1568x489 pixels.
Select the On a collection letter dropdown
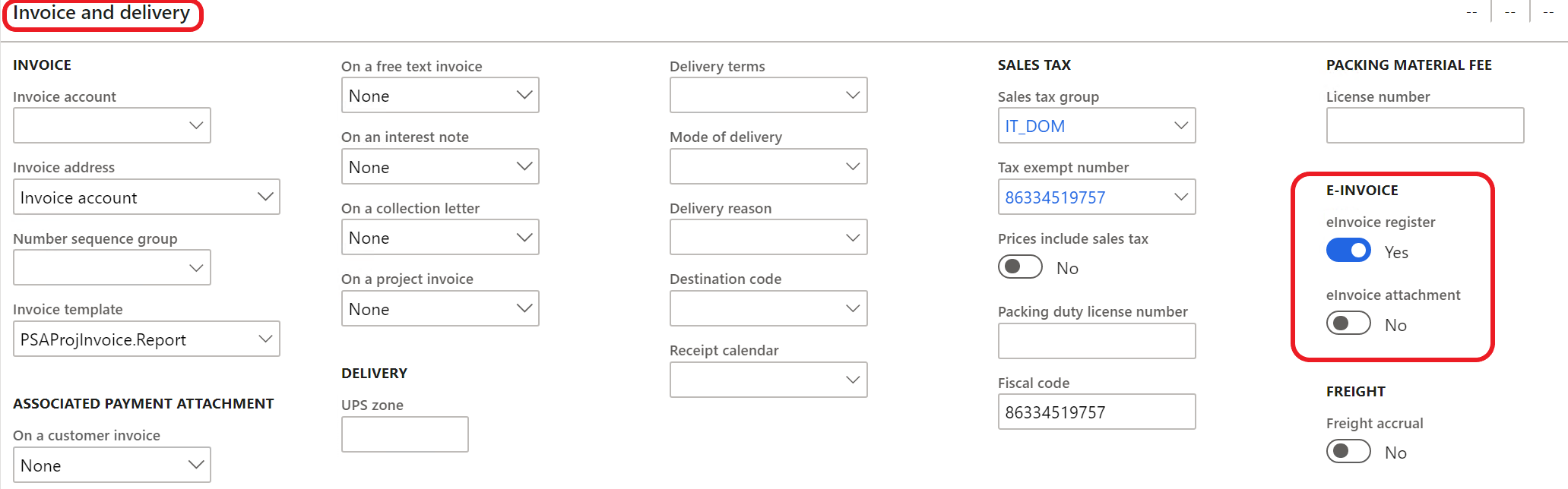click(x=524, y=237)
